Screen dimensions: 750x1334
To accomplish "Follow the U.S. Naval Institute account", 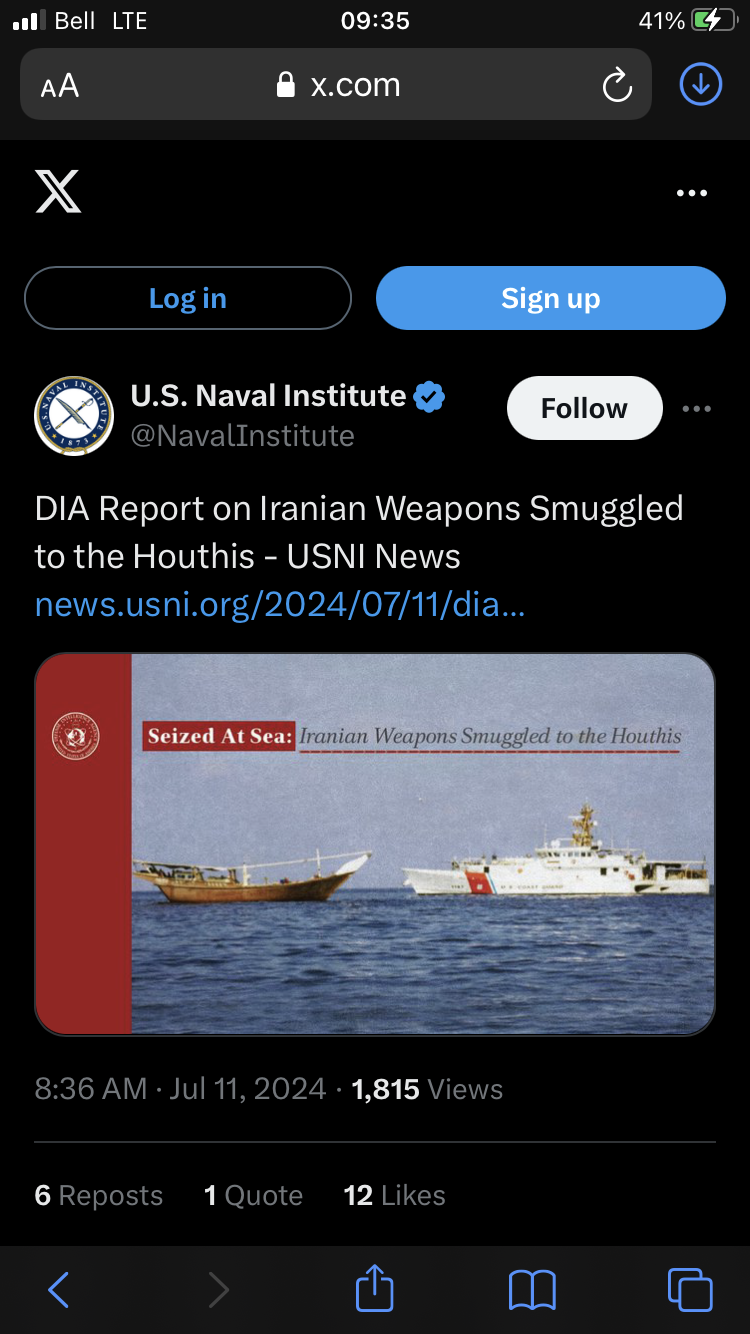I will coord(585,408).
